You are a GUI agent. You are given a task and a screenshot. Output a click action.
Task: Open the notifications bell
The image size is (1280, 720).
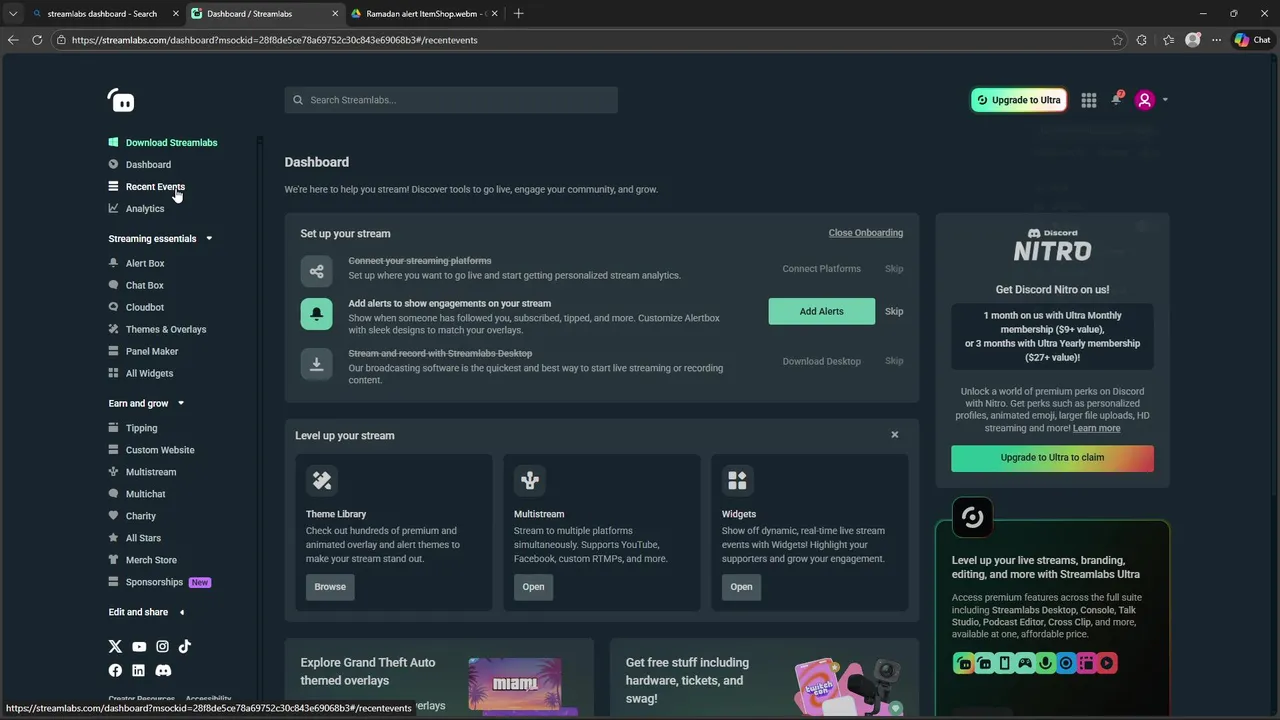pyautogui.click(x=1117, y=99)
